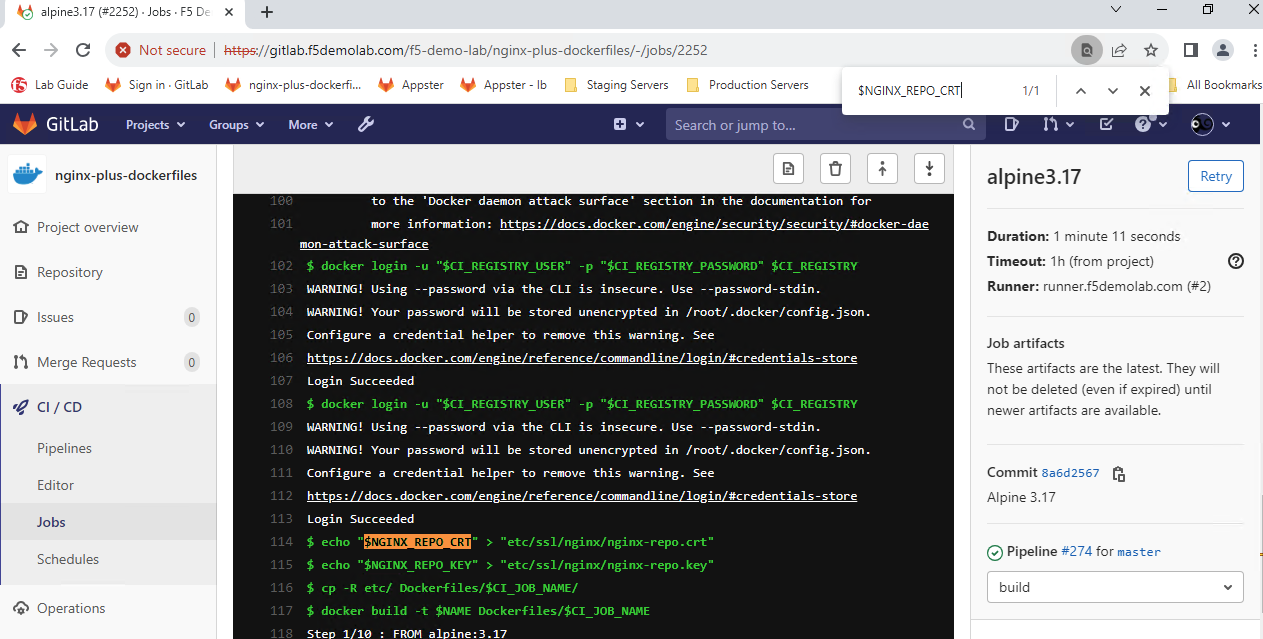Image resolution: width=1263 pixels, height=639 pixels.
Task: Copy commit SHA to clipboard
Action: click(x=1119, y=474)
